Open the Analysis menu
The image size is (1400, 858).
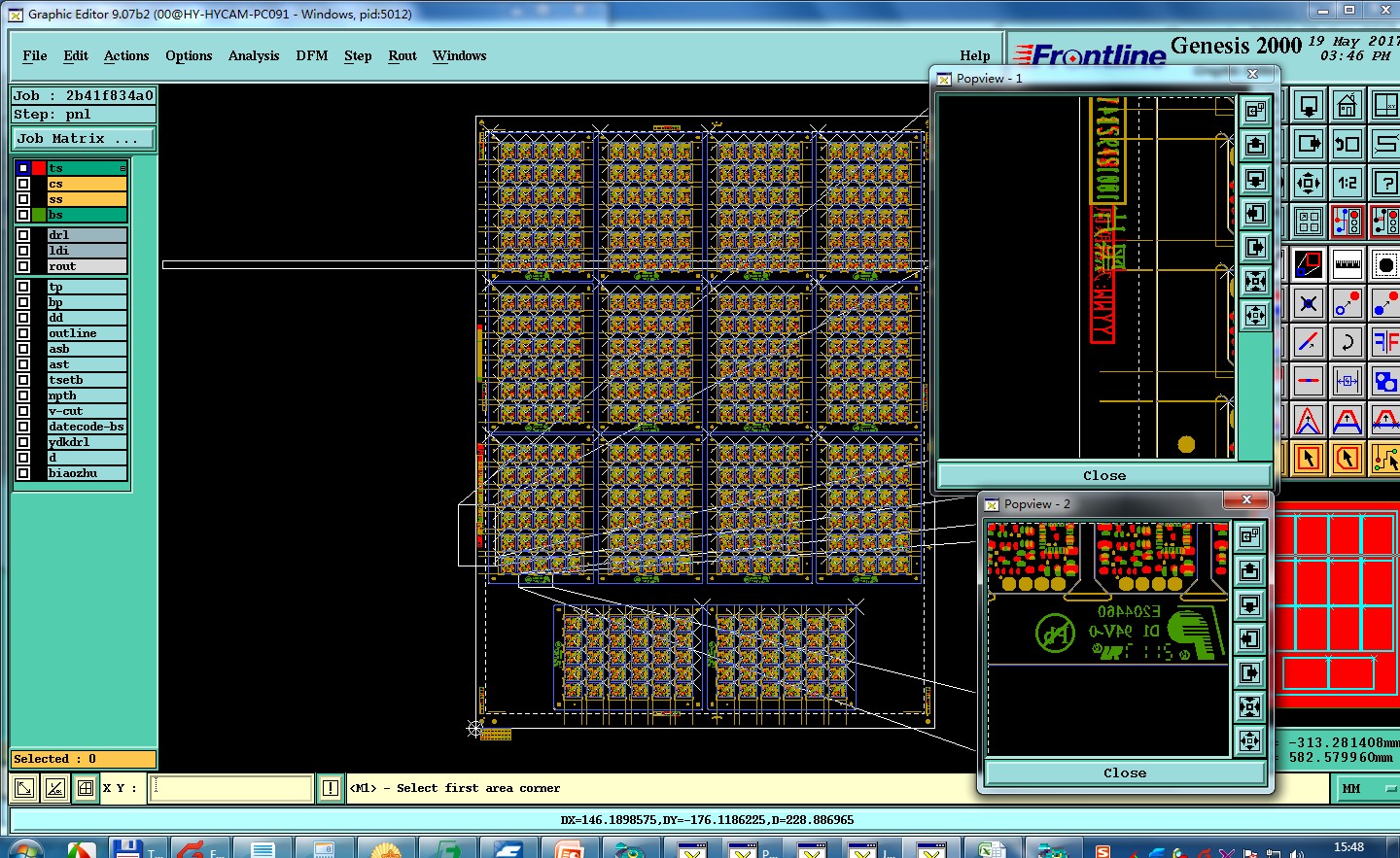pos(254,55)
